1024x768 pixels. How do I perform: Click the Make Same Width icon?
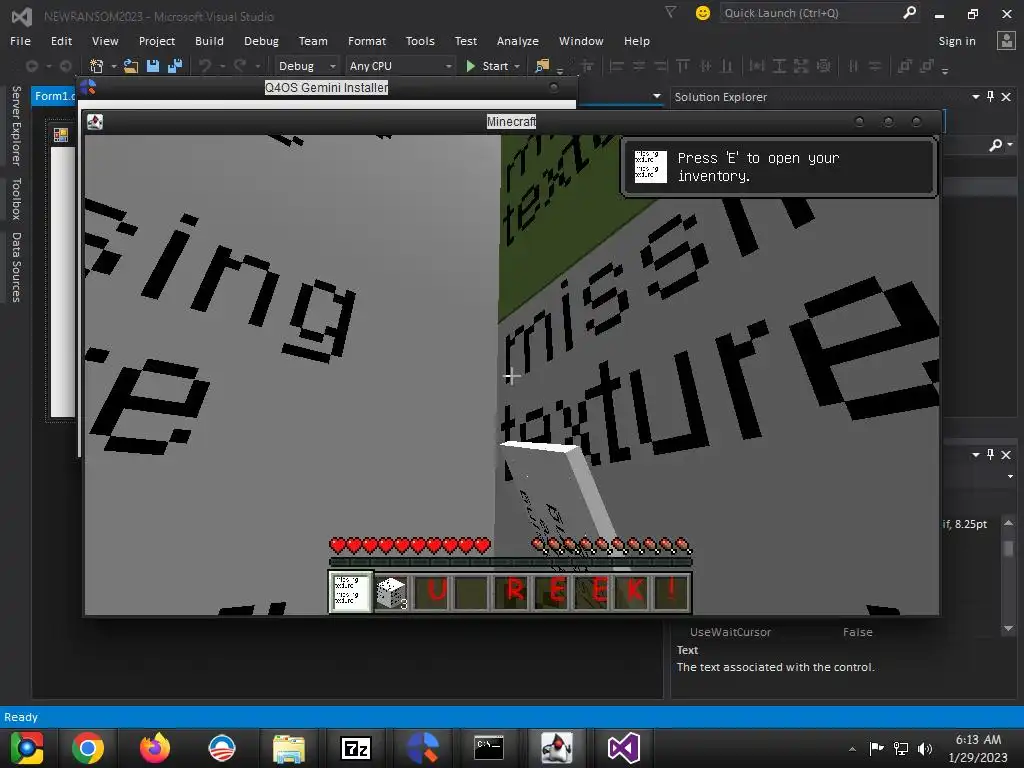click(x=757, y=66)
